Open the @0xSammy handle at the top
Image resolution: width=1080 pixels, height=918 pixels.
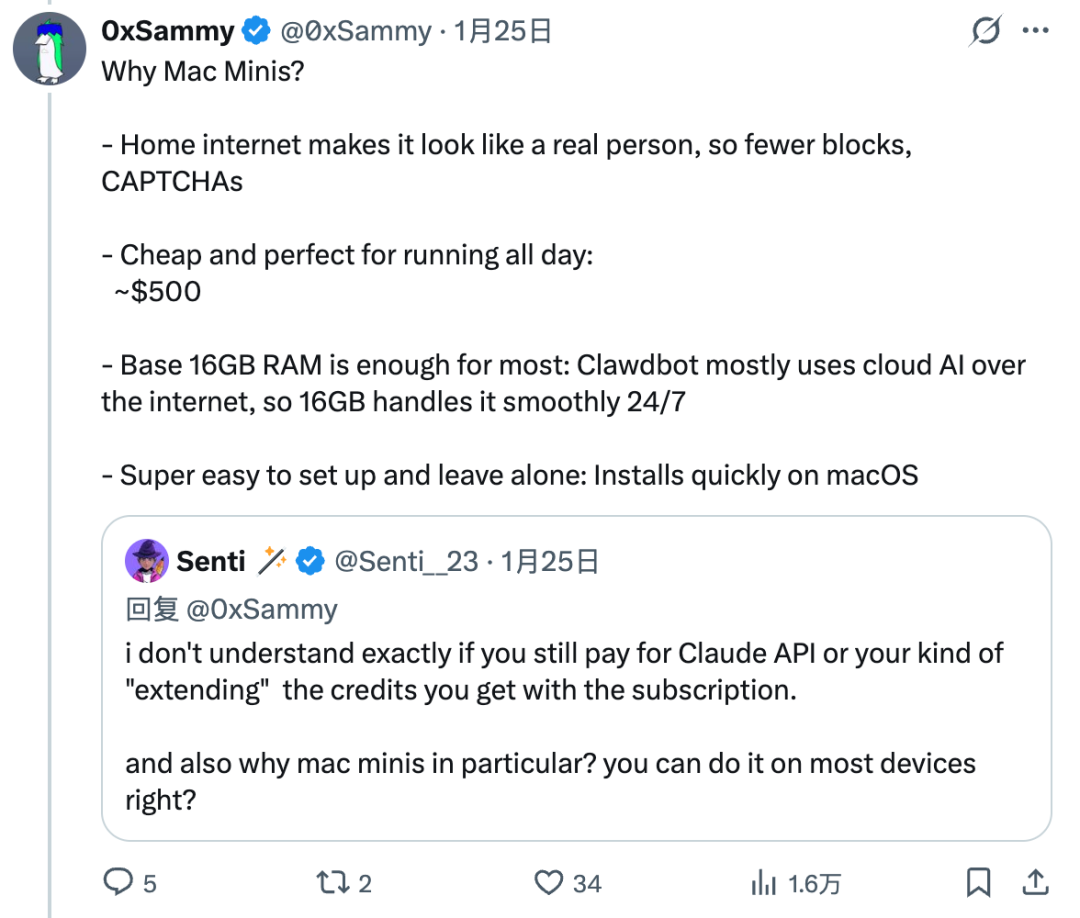pyautogui.click(x=355, y=32)
